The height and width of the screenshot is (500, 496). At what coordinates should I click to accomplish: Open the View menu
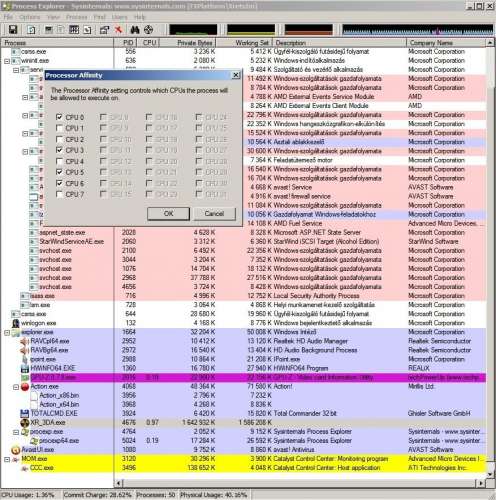coord(53,17)
